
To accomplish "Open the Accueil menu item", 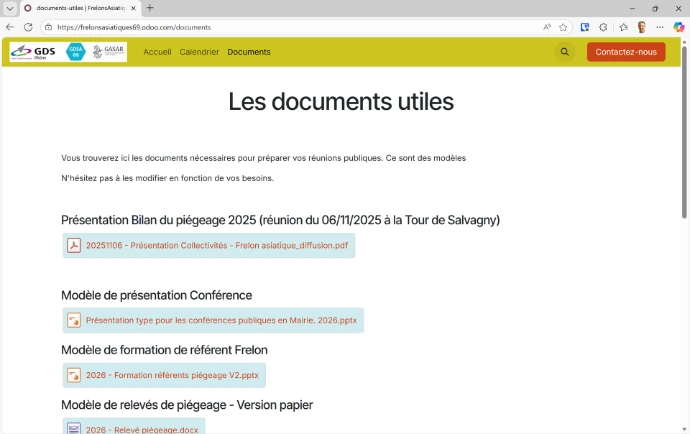I will (x=157, y=52).
